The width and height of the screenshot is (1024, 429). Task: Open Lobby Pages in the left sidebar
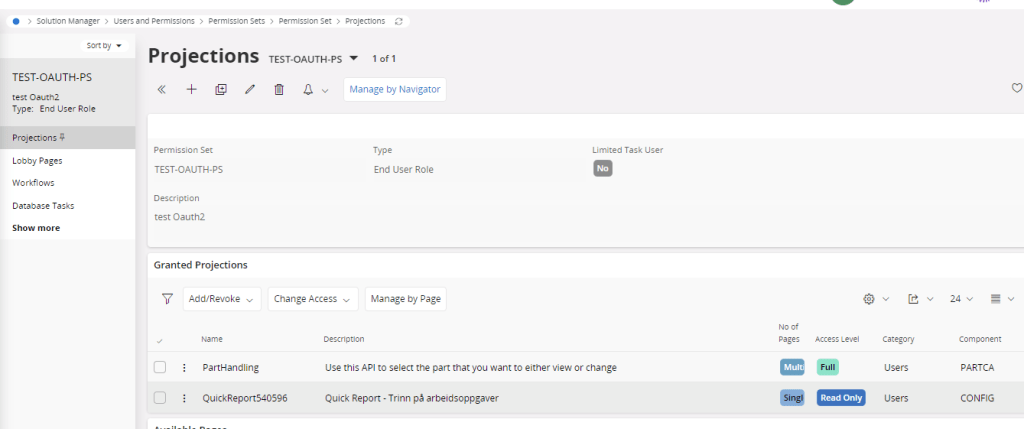tap(37, 160)
